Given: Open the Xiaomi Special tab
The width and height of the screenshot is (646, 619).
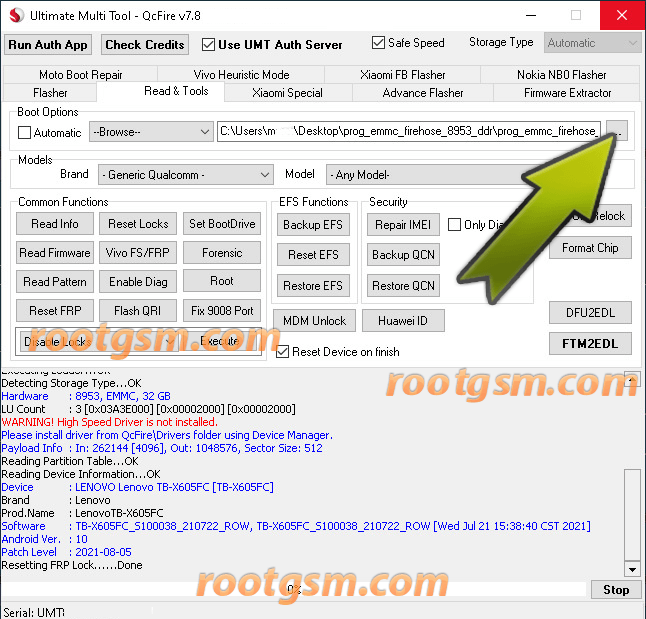Looking at the screenshot, I should pos(287,93).
